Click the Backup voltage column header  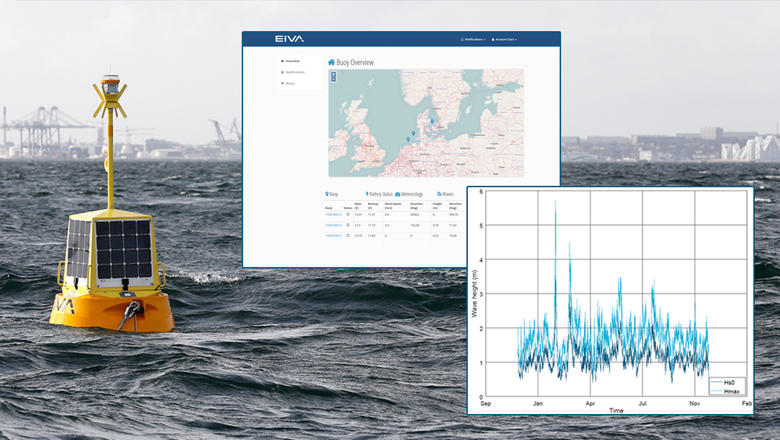point(373,206)
